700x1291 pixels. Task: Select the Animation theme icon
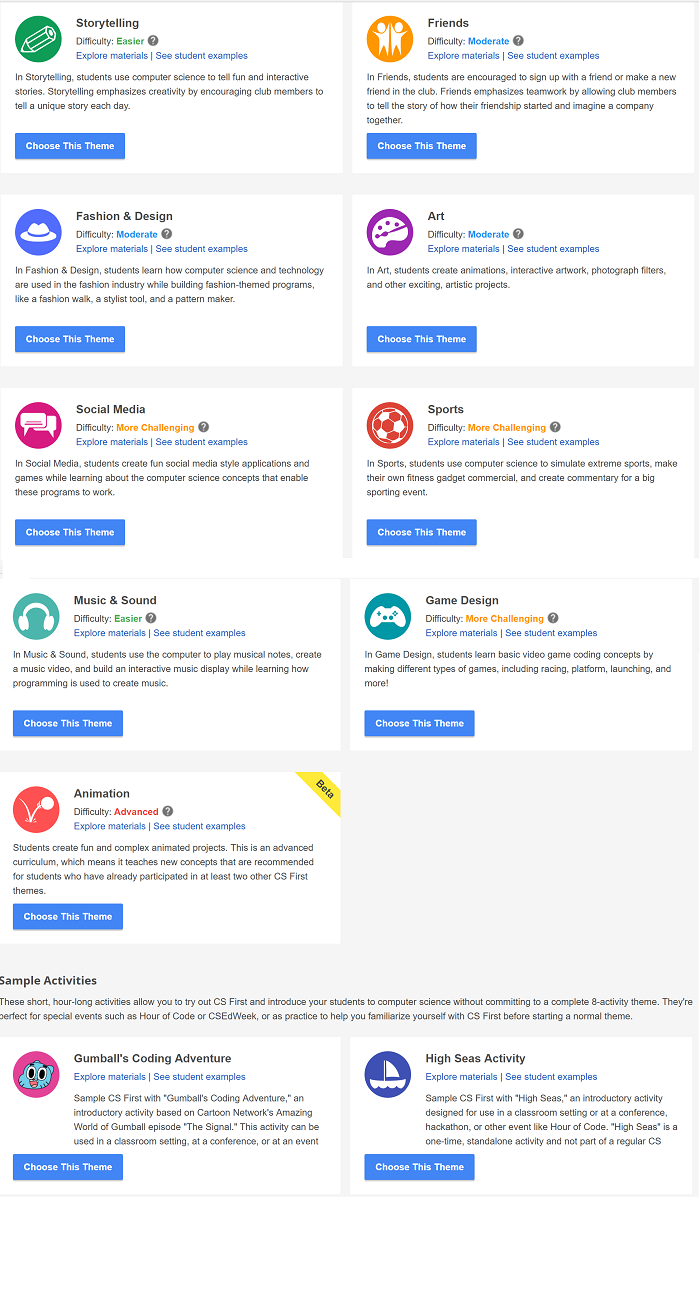36,810
